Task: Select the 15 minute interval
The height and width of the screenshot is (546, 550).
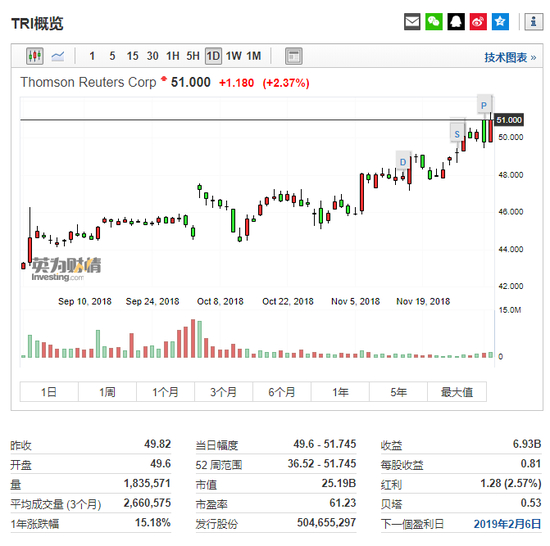Action: 133,56
